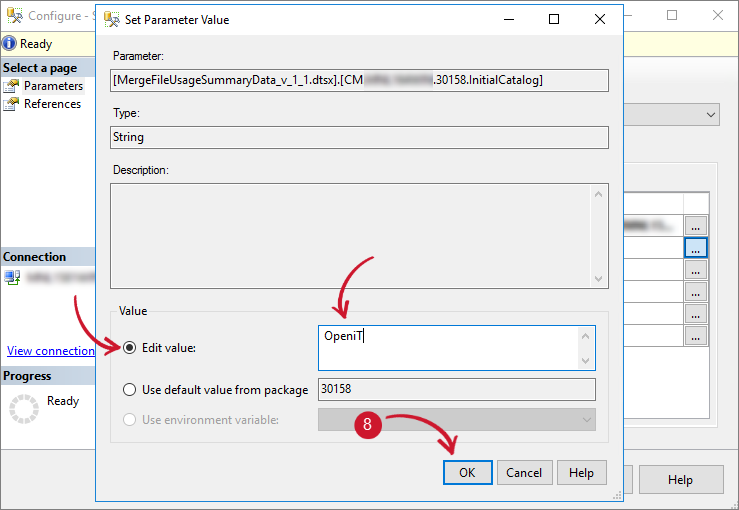The image size is (739, 510).
Task: Open the scope dropdown in Configure window
Action: click(x=711, y=115)
